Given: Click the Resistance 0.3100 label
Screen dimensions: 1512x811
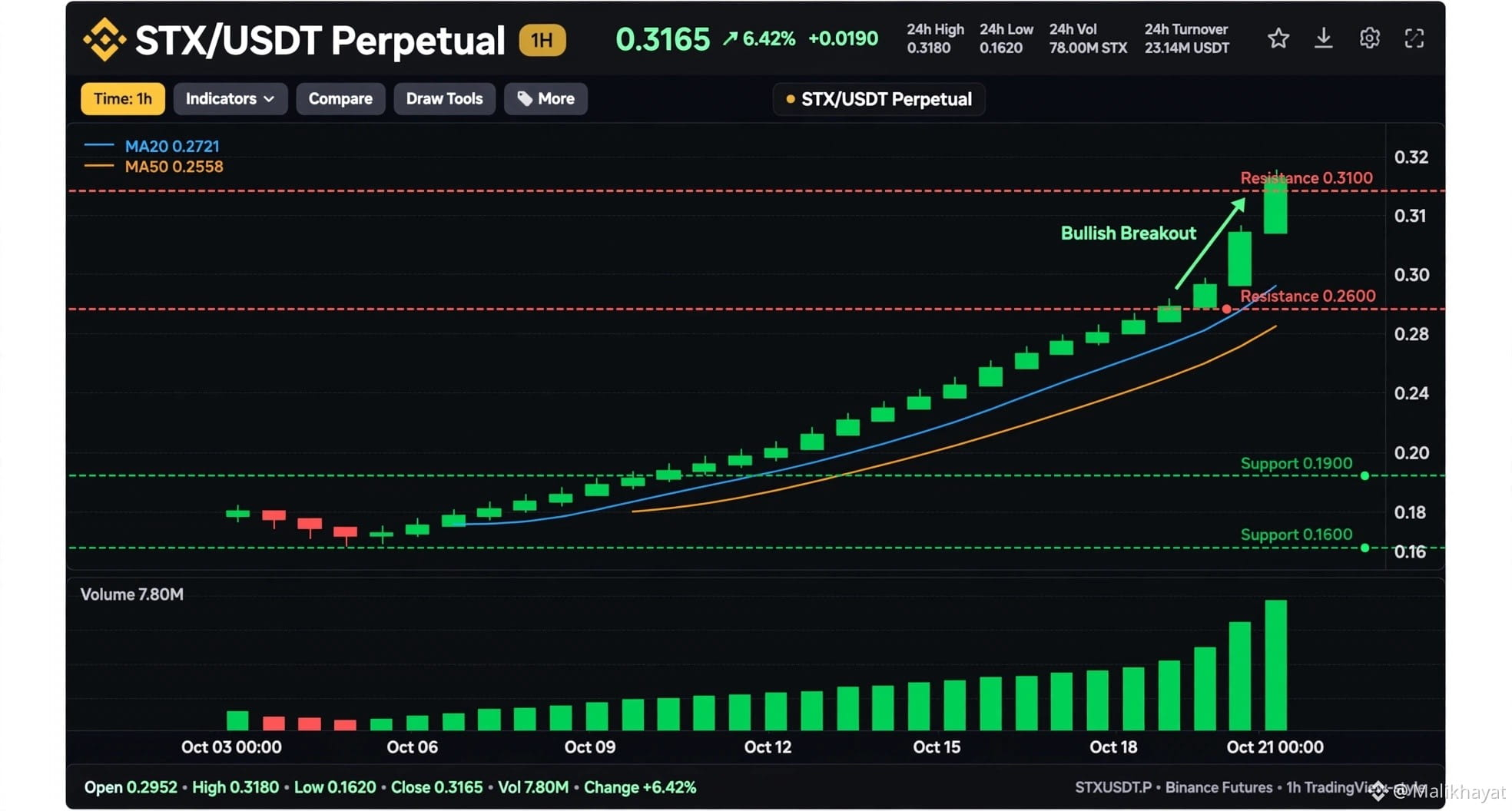Looking at the screenshot, I should [1307, 178].
